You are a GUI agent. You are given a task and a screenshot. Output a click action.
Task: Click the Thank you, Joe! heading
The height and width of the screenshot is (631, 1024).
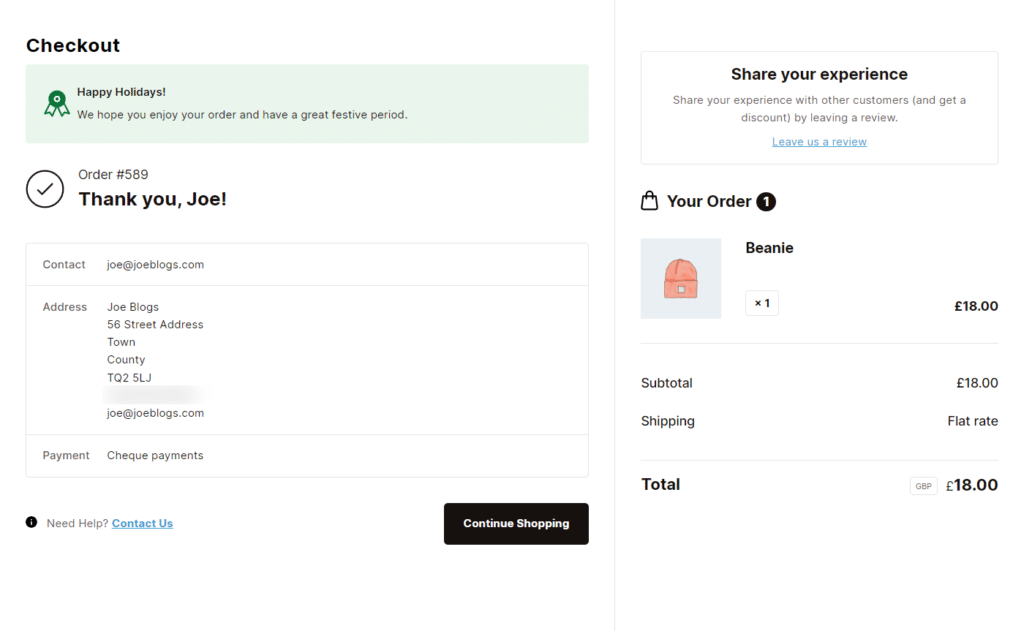pos(152,198)
